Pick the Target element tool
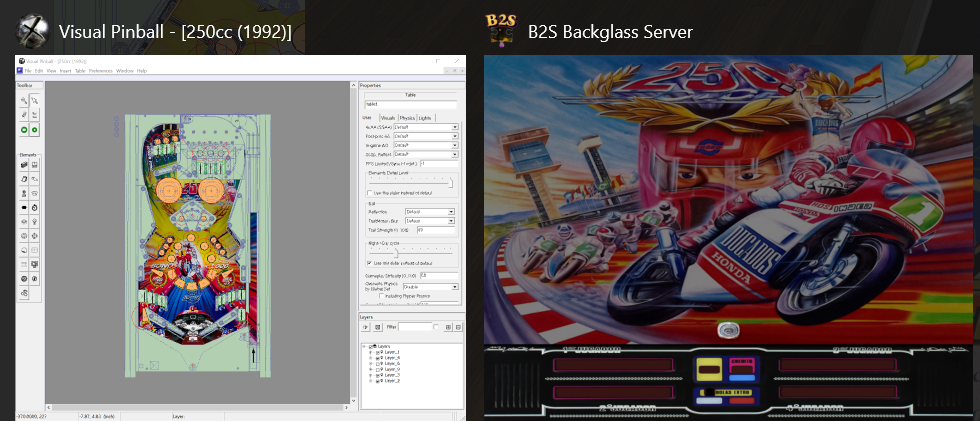 [x=35, y=236]
